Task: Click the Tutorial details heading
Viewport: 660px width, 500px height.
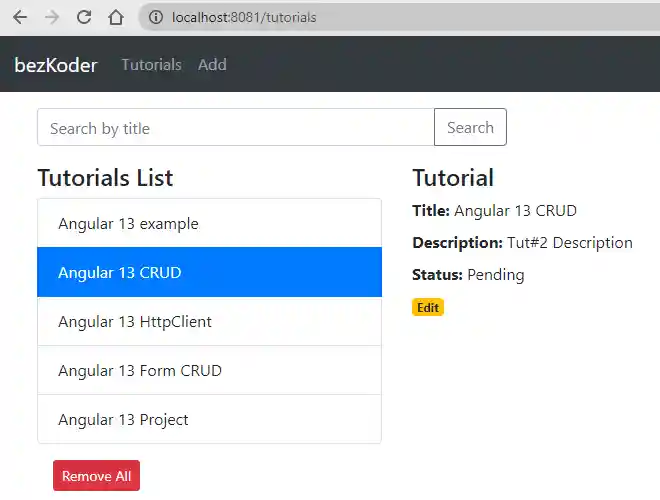Action: (453, 178)
